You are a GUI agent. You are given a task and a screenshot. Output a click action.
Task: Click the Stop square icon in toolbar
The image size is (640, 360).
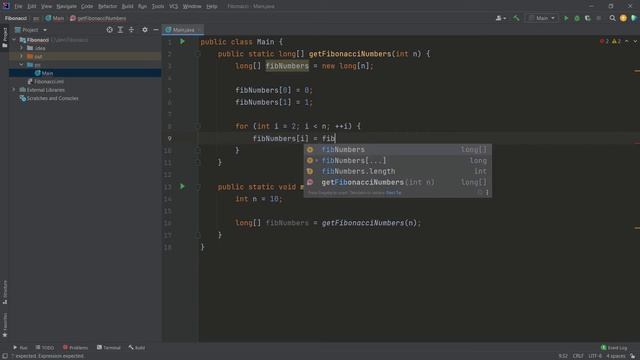[x=599, y=18]
